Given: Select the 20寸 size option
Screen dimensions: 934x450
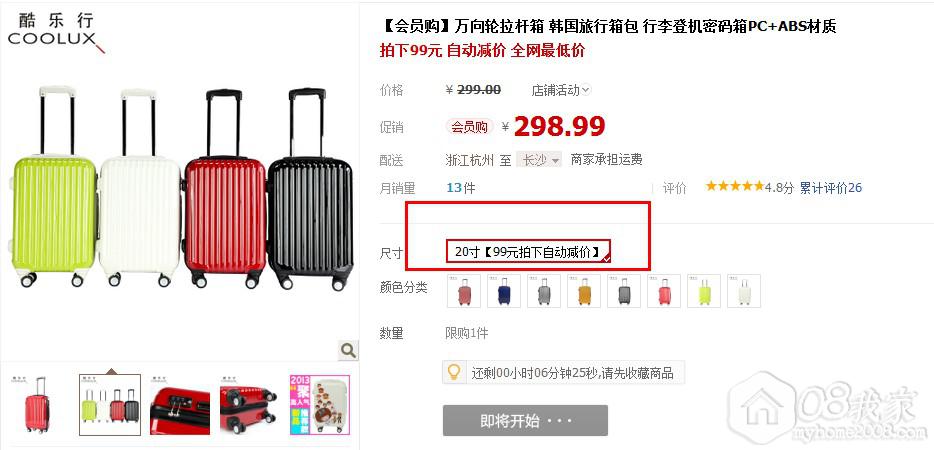Looking at the screenshot, I should click(x=529, y=252).
